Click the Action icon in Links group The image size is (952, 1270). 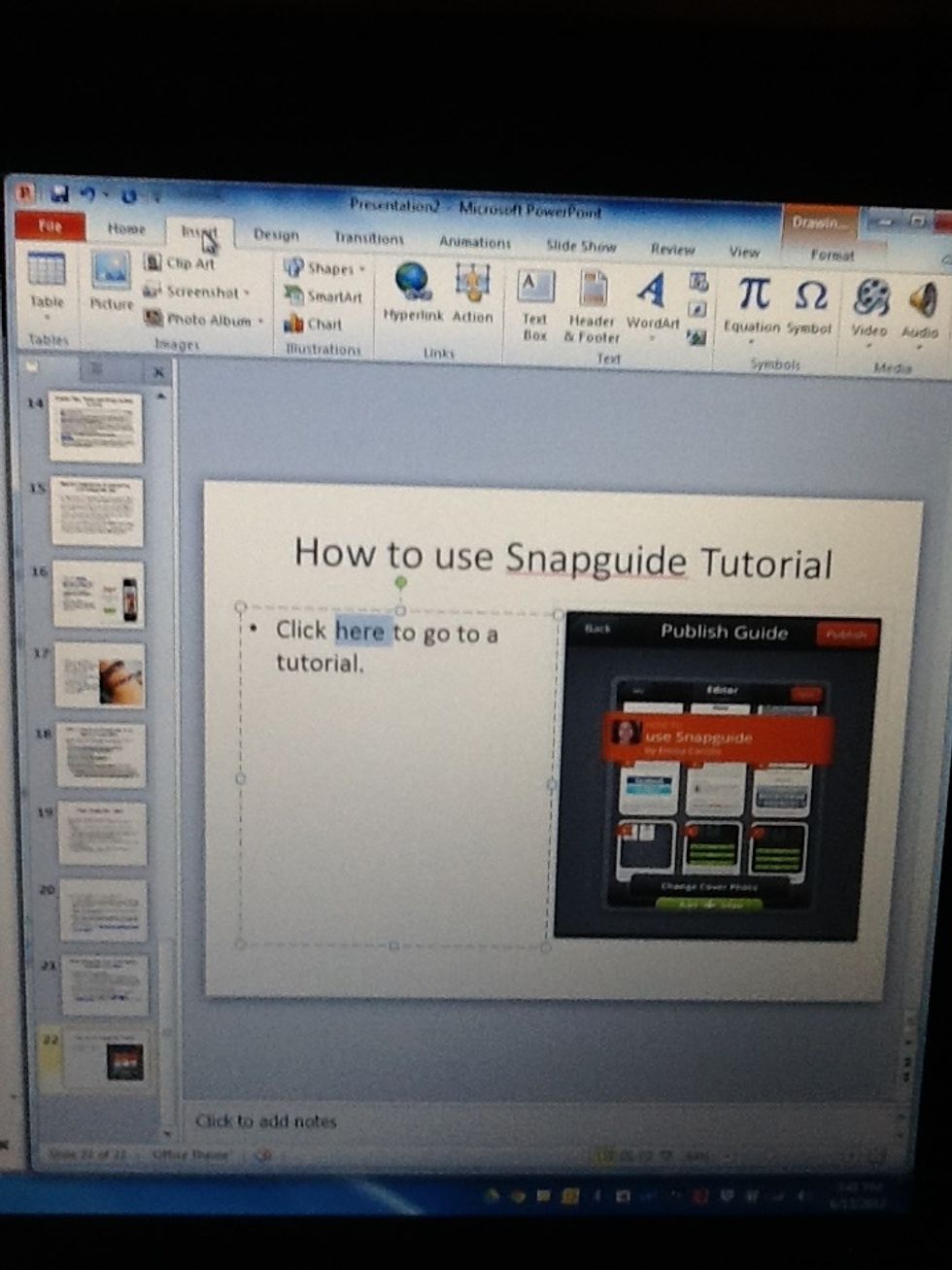472,284
